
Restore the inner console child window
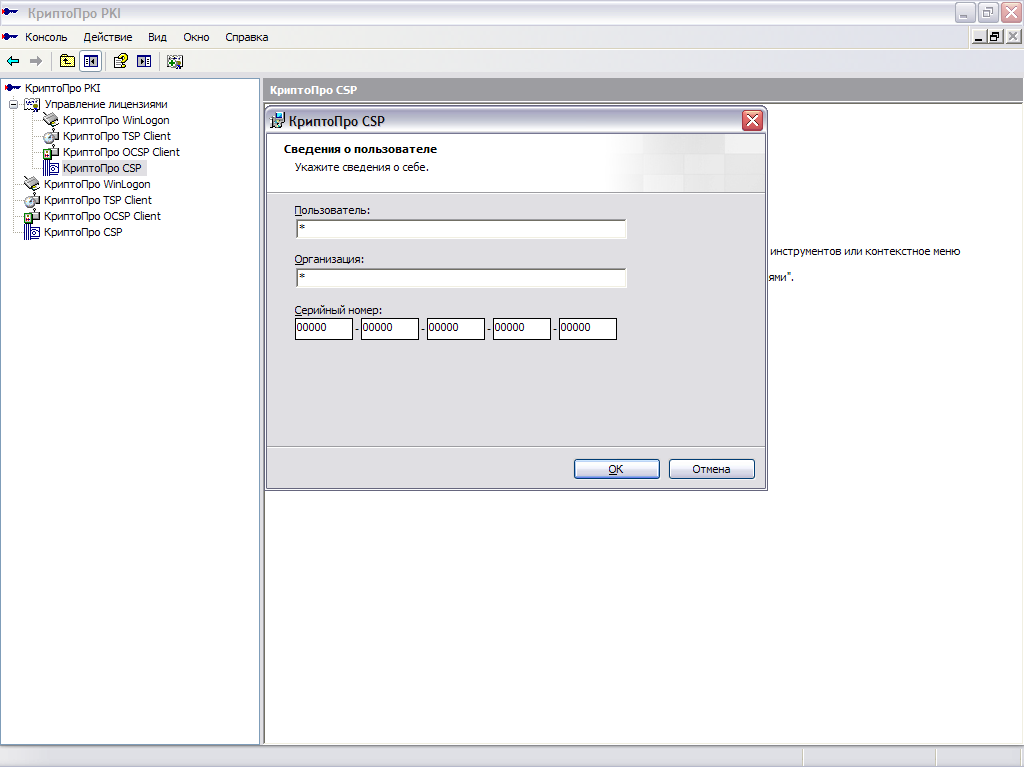coord(995,37)
